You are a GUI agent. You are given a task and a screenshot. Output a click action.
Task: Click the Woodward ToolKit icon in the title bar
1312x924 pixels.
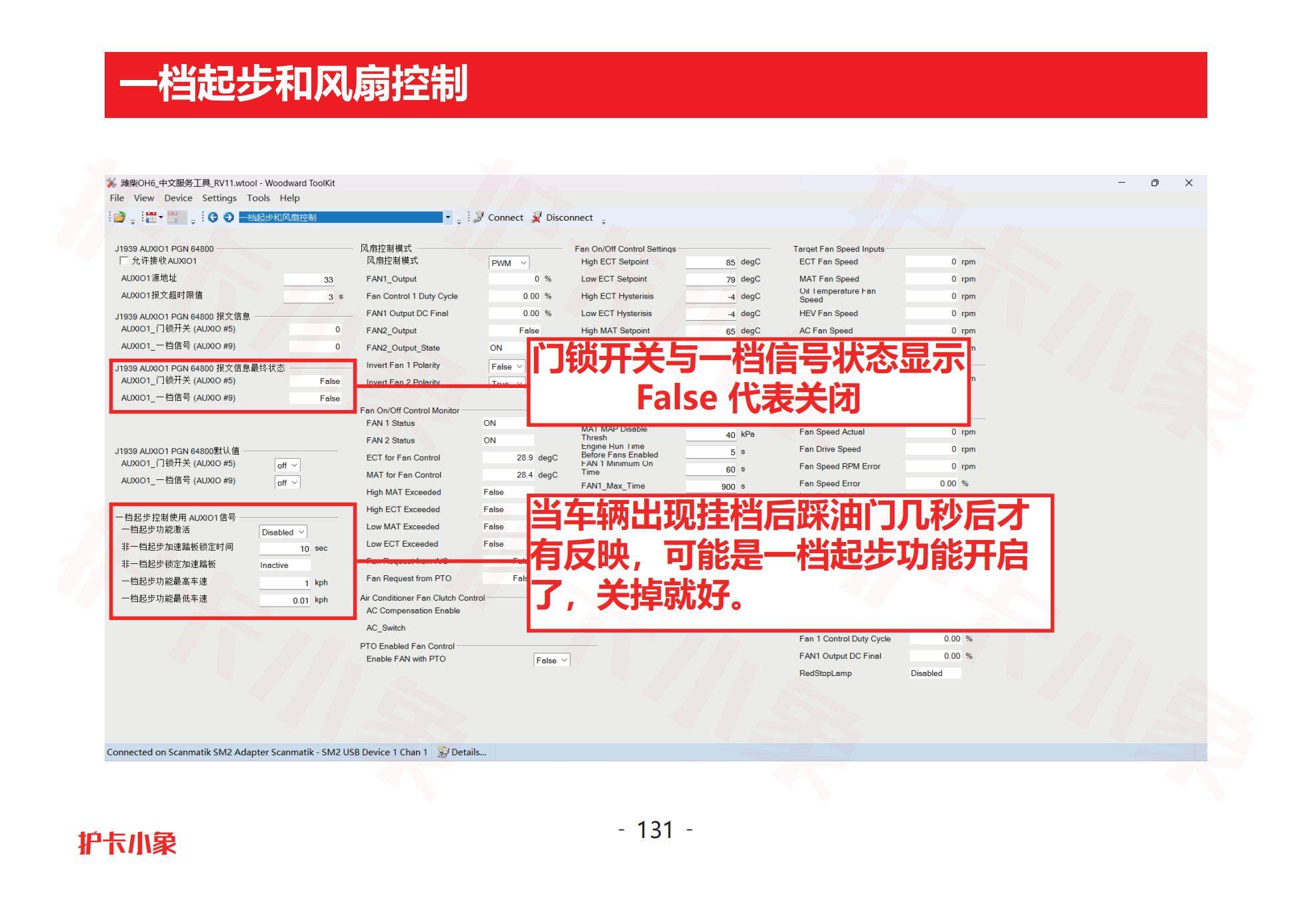coord(111,182)
